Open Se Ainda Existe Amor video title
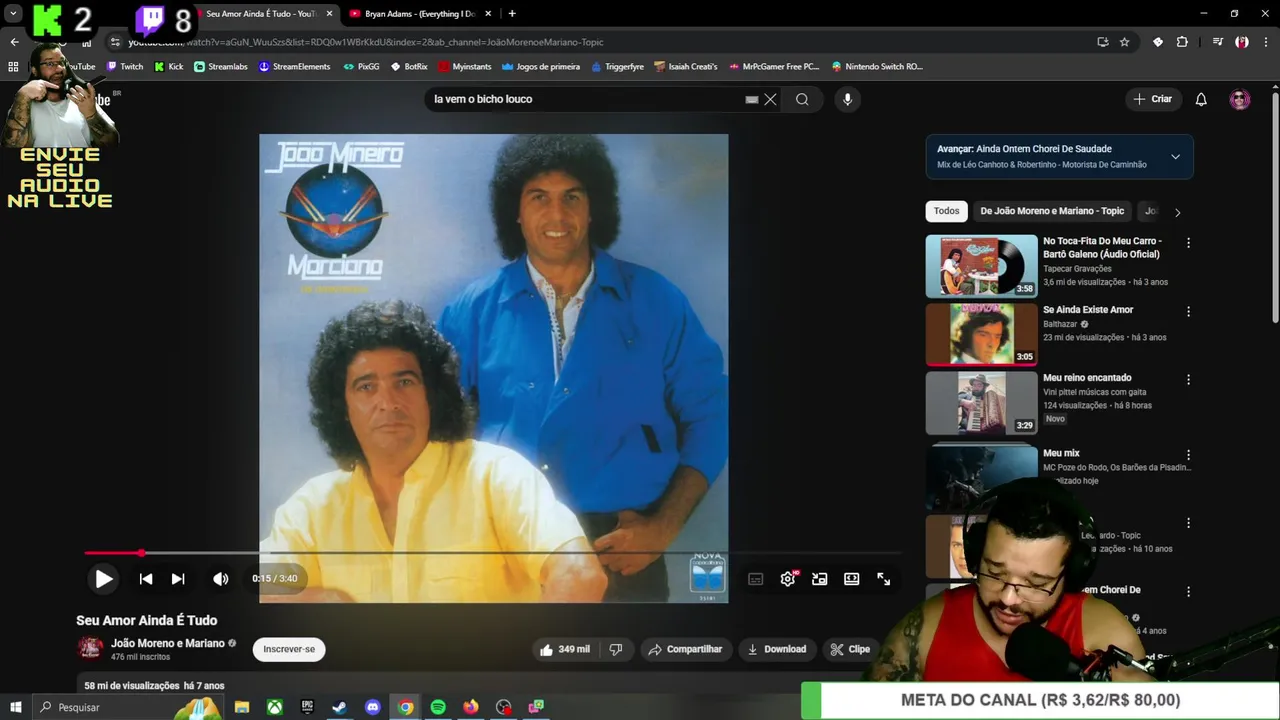 tap(1088, 310)
